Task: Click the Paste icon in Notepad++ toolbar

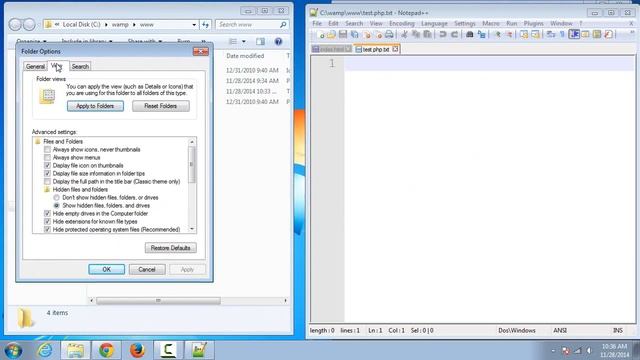Action: click(x=427, y=35)
